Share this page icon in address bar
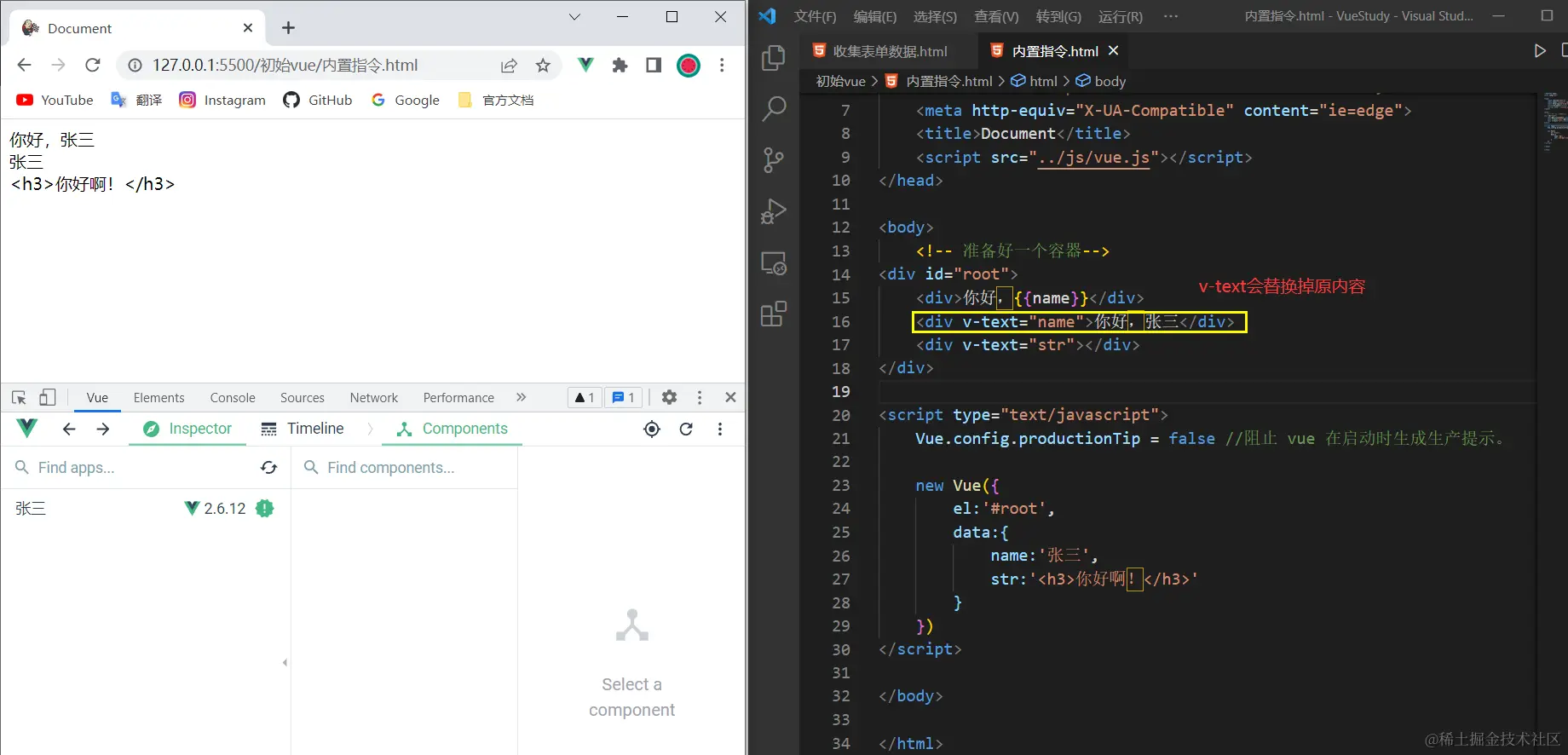 (509, 66)
